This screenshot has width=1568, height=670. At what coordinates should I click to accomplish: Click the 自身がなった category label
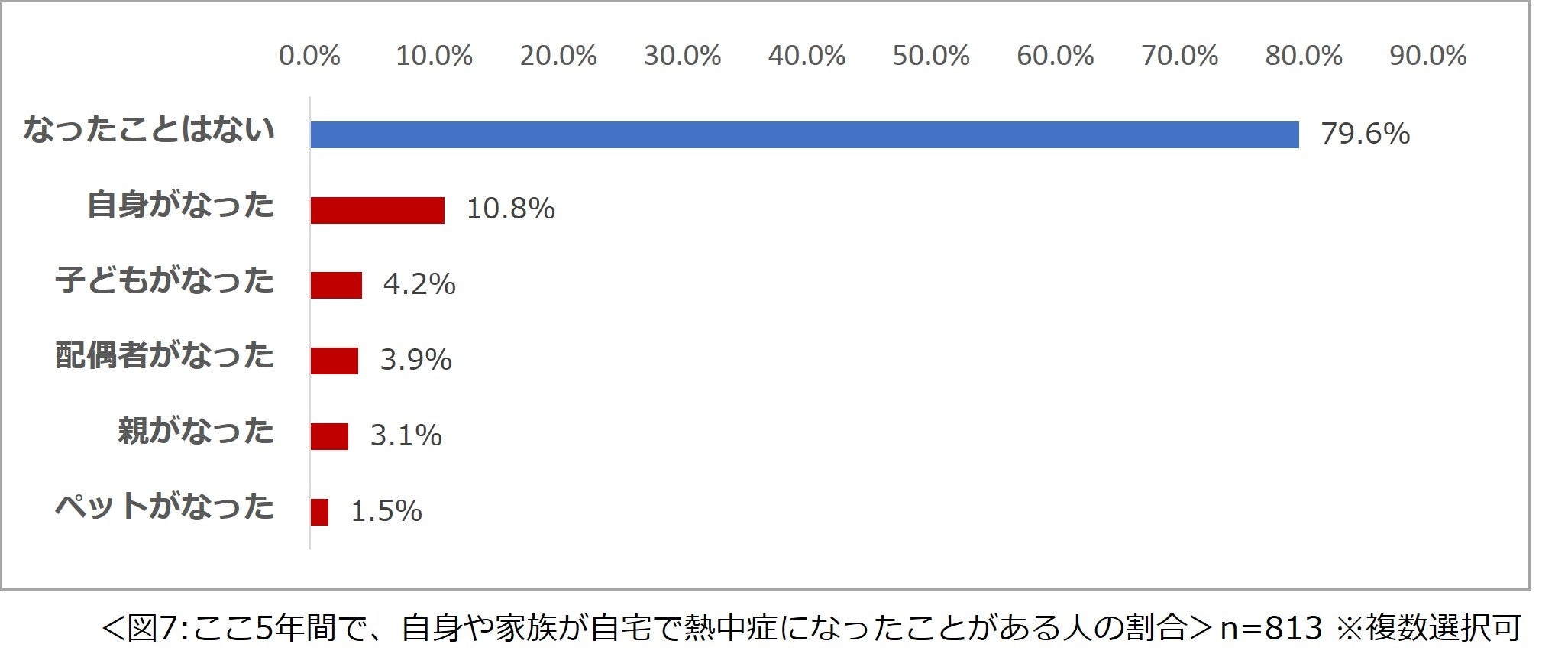pos(180,205)
